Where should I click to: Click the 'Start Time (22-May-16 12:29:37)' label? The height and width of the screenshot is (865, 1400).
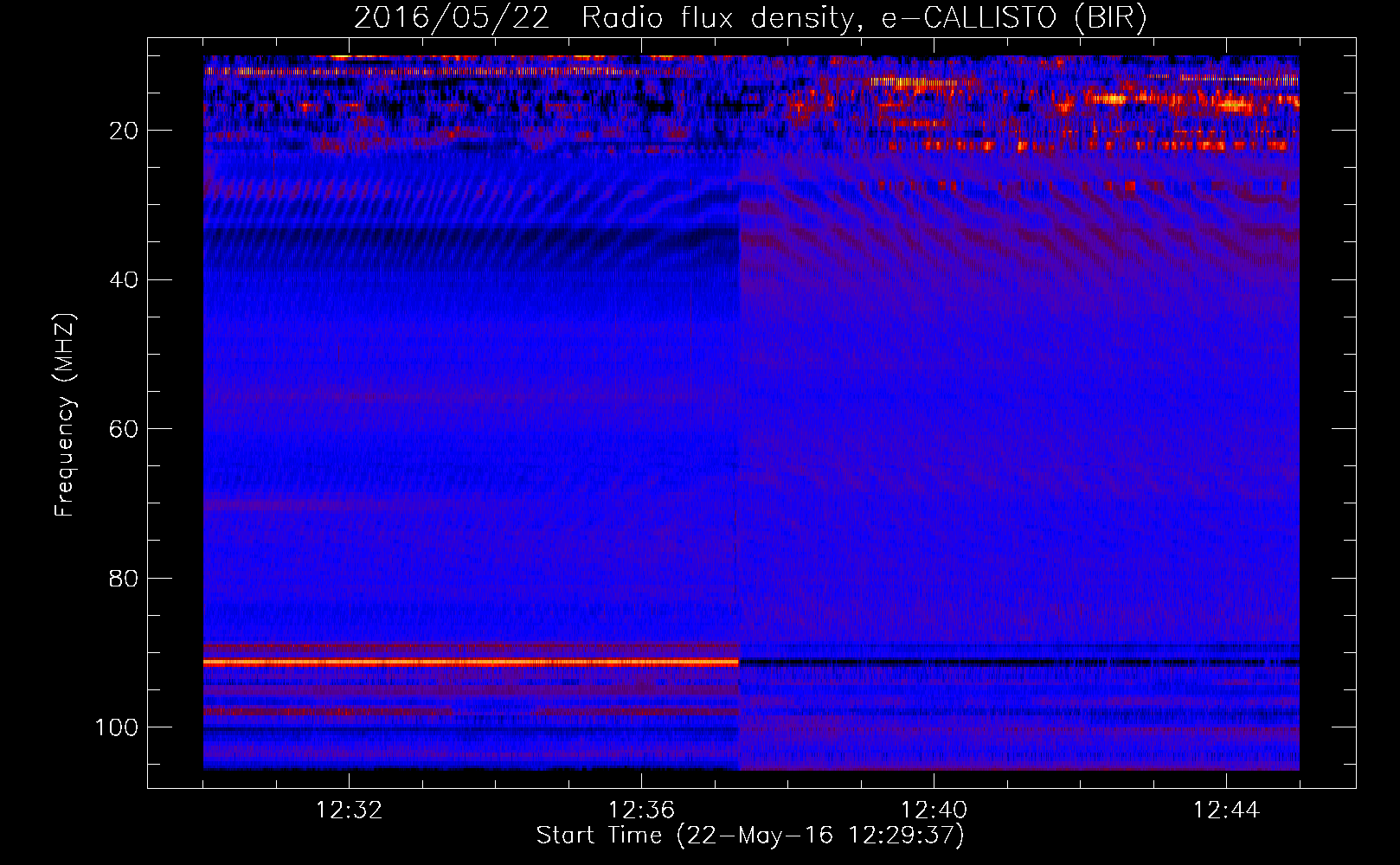750,836
